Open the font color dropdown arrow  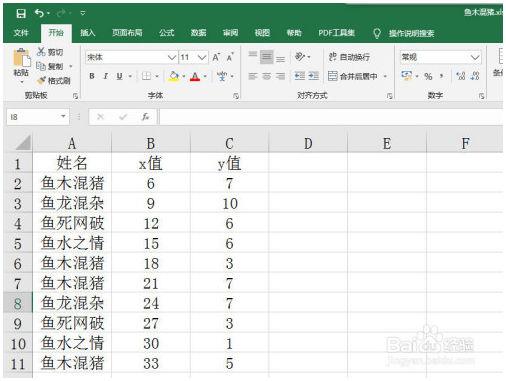point(205,76)
